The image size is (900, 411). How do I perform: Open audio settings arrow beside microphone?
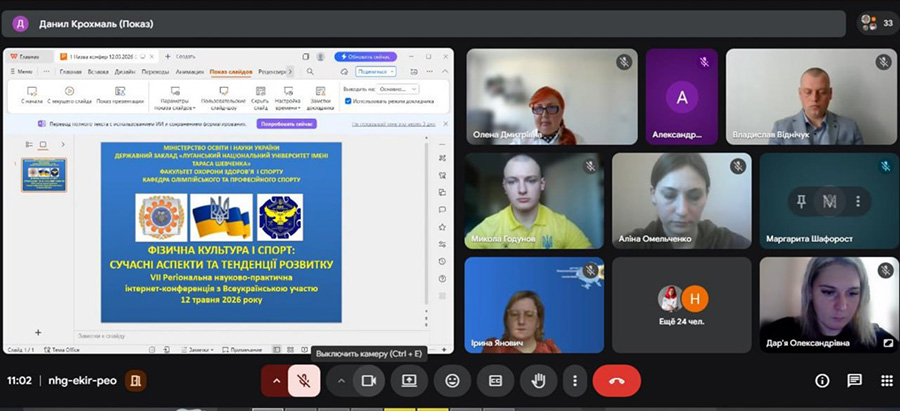277,381
